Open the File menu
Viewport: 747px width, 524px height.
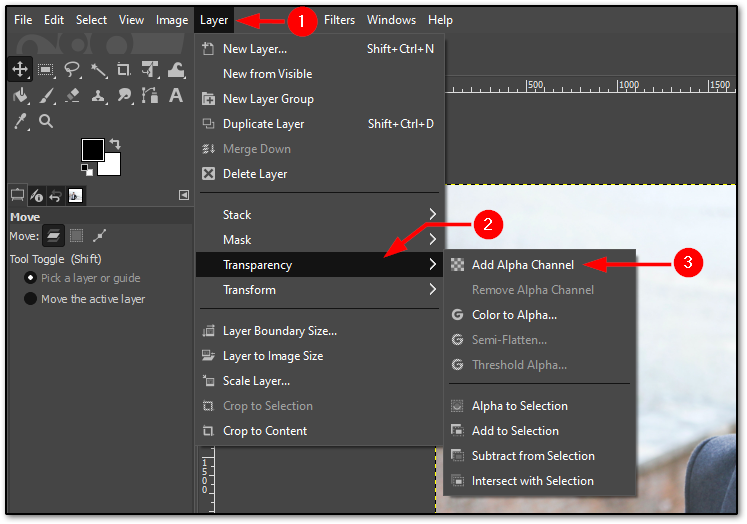(x=23, y=20)
